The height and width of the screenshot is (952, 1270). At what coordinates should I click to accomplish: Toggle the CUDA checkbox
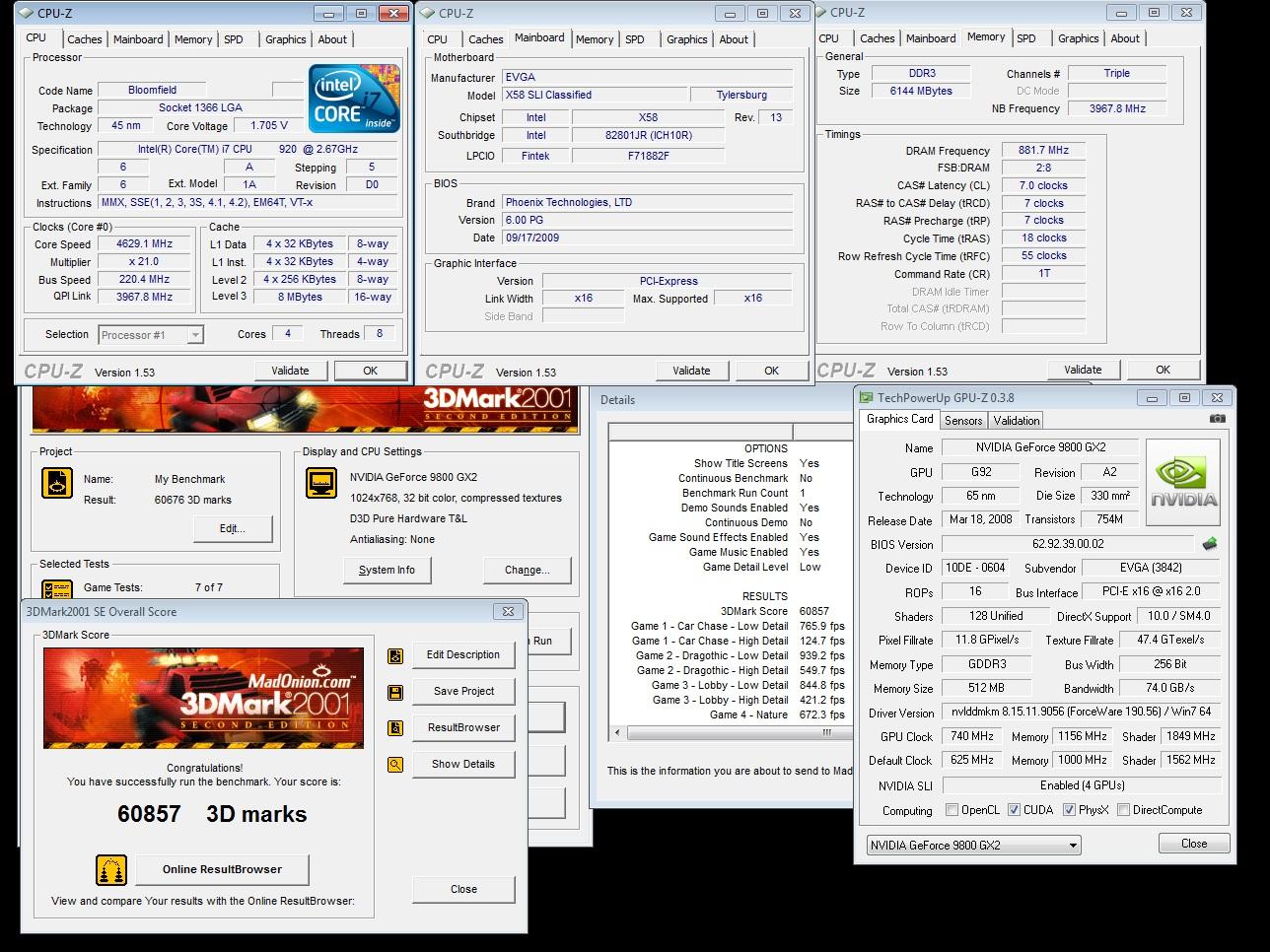[1014, 810]
